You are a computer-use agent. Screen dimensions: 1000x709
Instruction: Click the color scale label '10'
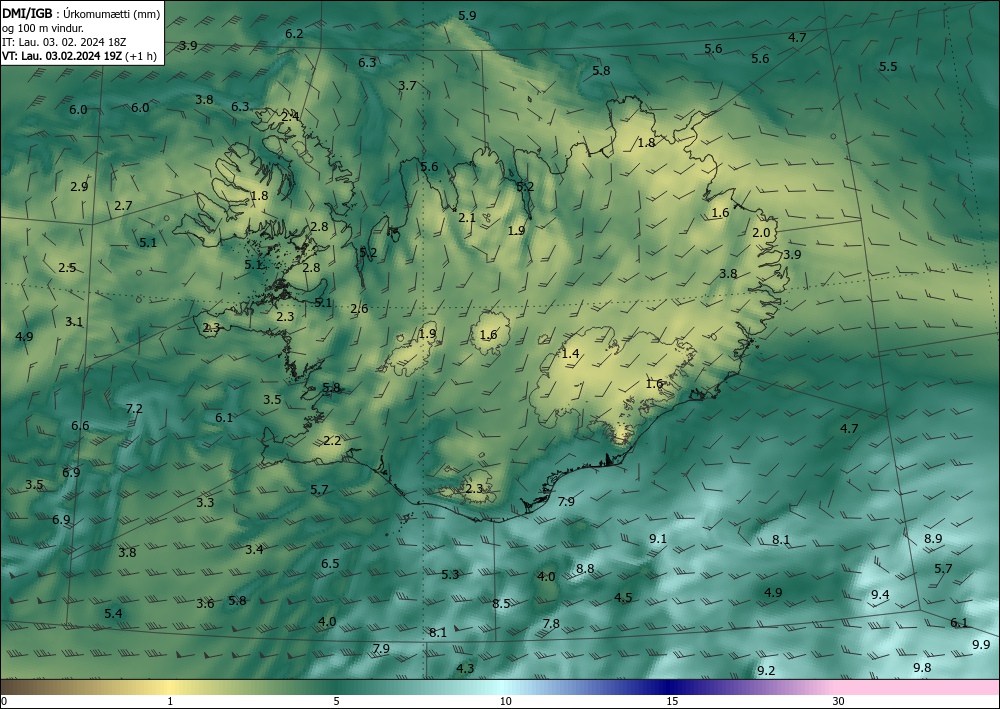(505, 701)
